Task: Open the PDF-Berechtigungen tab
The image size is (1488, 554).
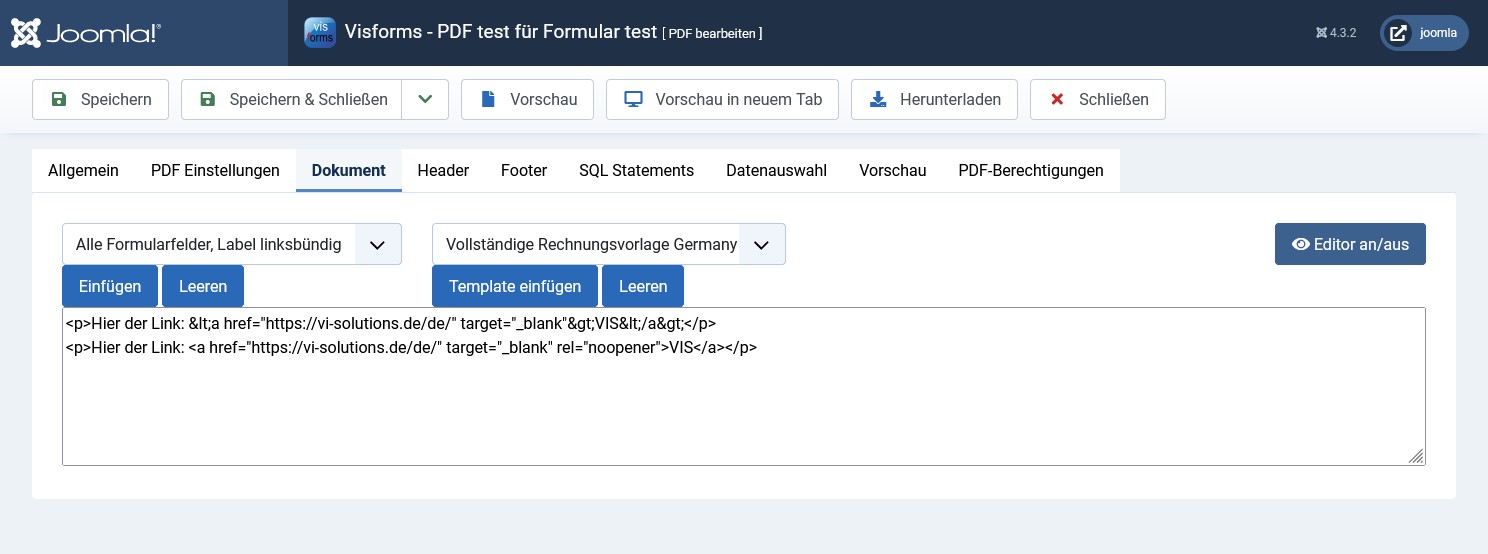Action: coord(1031,170)
